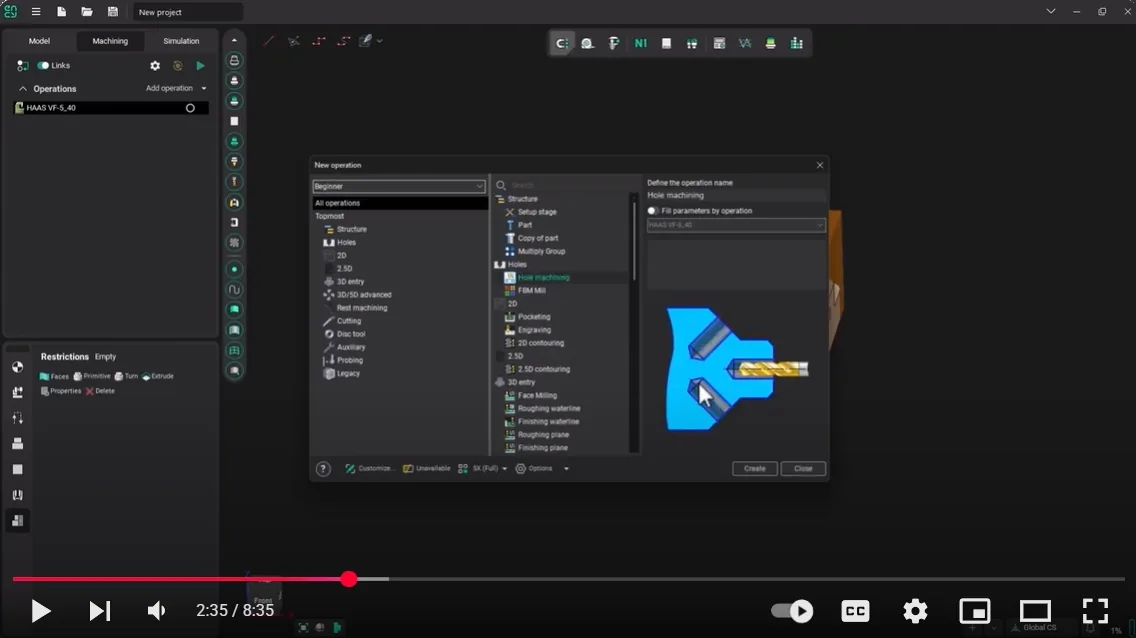Toggle Fill parameters by operation
The height and width of the screenshot is (638, 1136).
[x=653, y=211]
